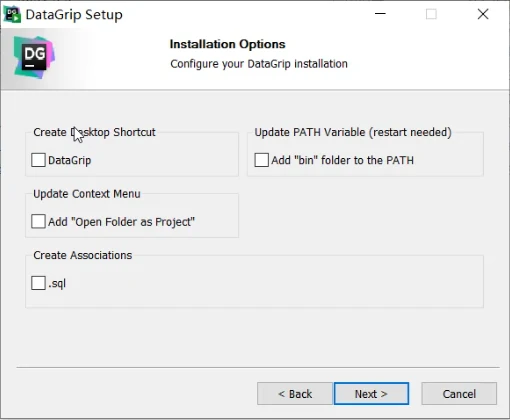
Task: Minimize the DataGrip Setup window
Action: point(380,14)
